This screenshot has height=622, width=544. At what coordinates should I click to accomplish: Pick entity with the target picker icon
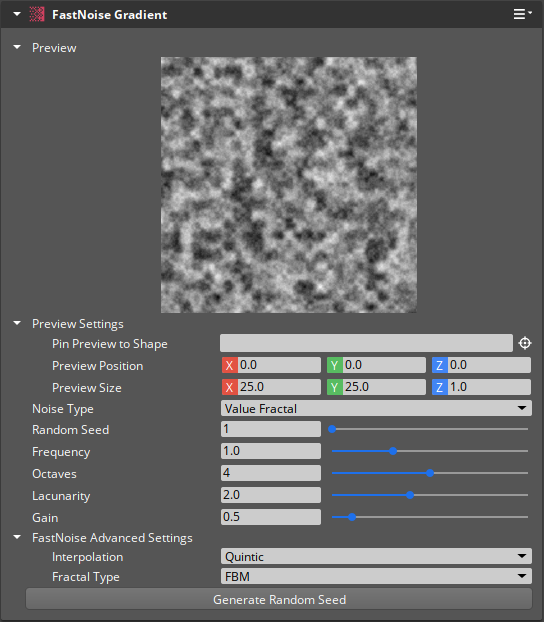click(x=525, y=343)
